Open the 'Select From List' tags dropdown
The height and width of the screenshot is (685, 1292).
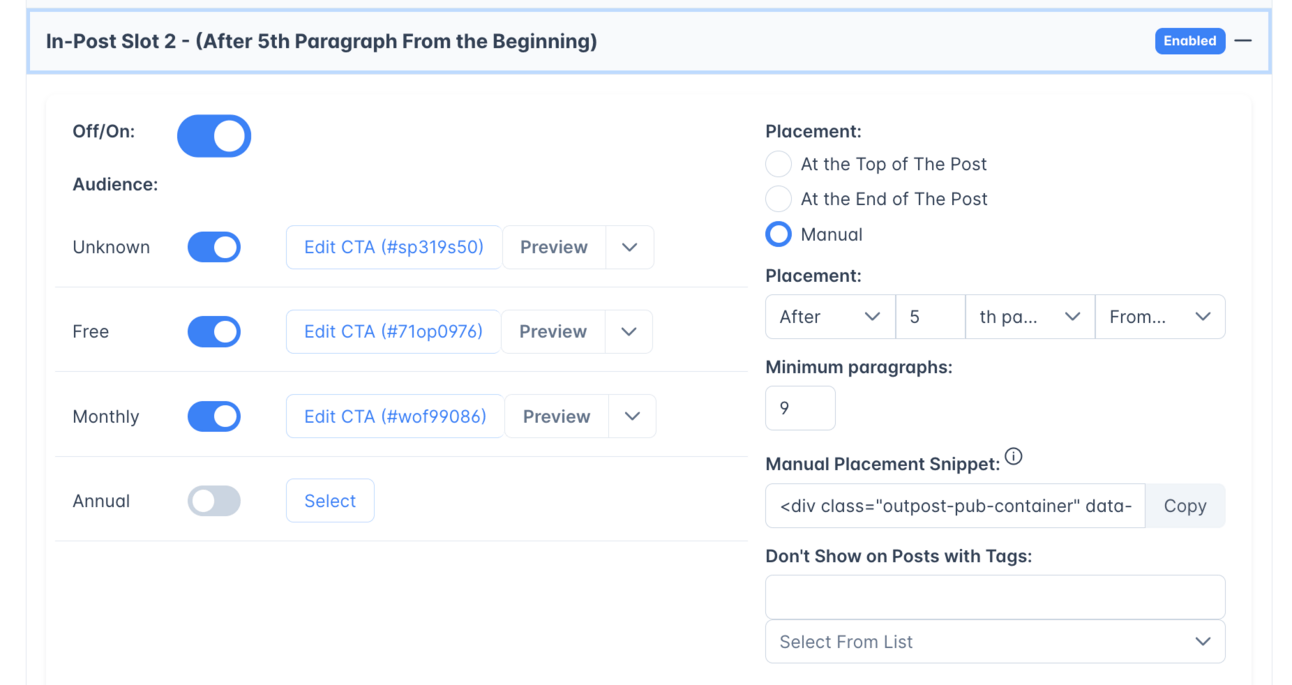(x=995, y=641)
